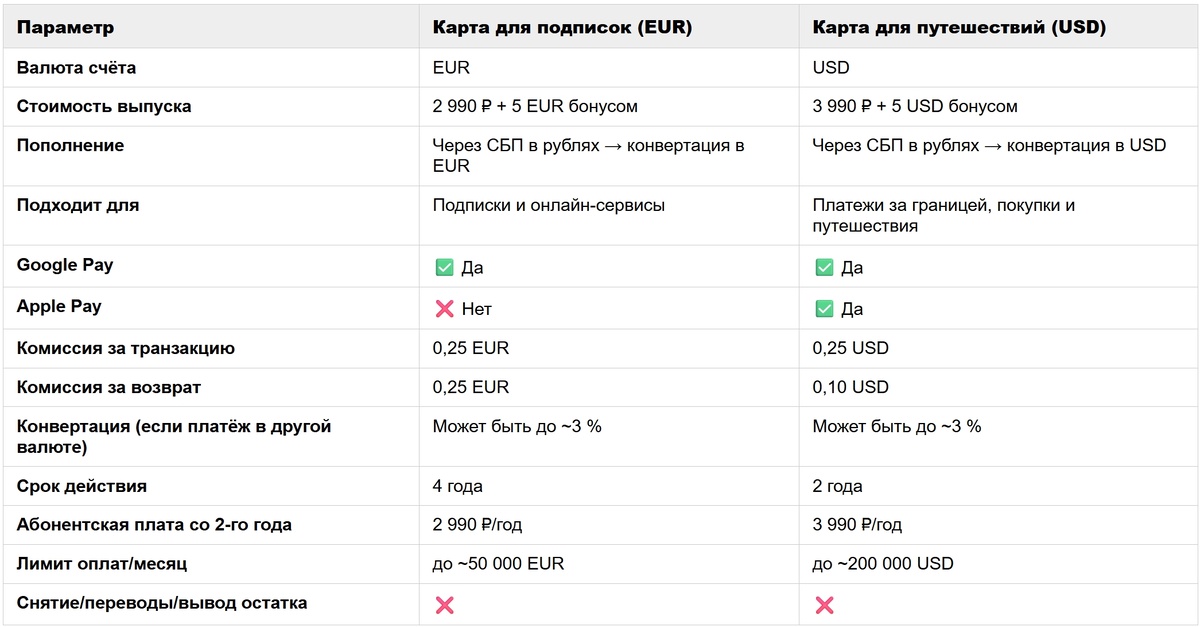This screenshot has width=1200, height=627.
Task: Click the red cross for withdrawals under EUR card
Action: coord(444,605)
